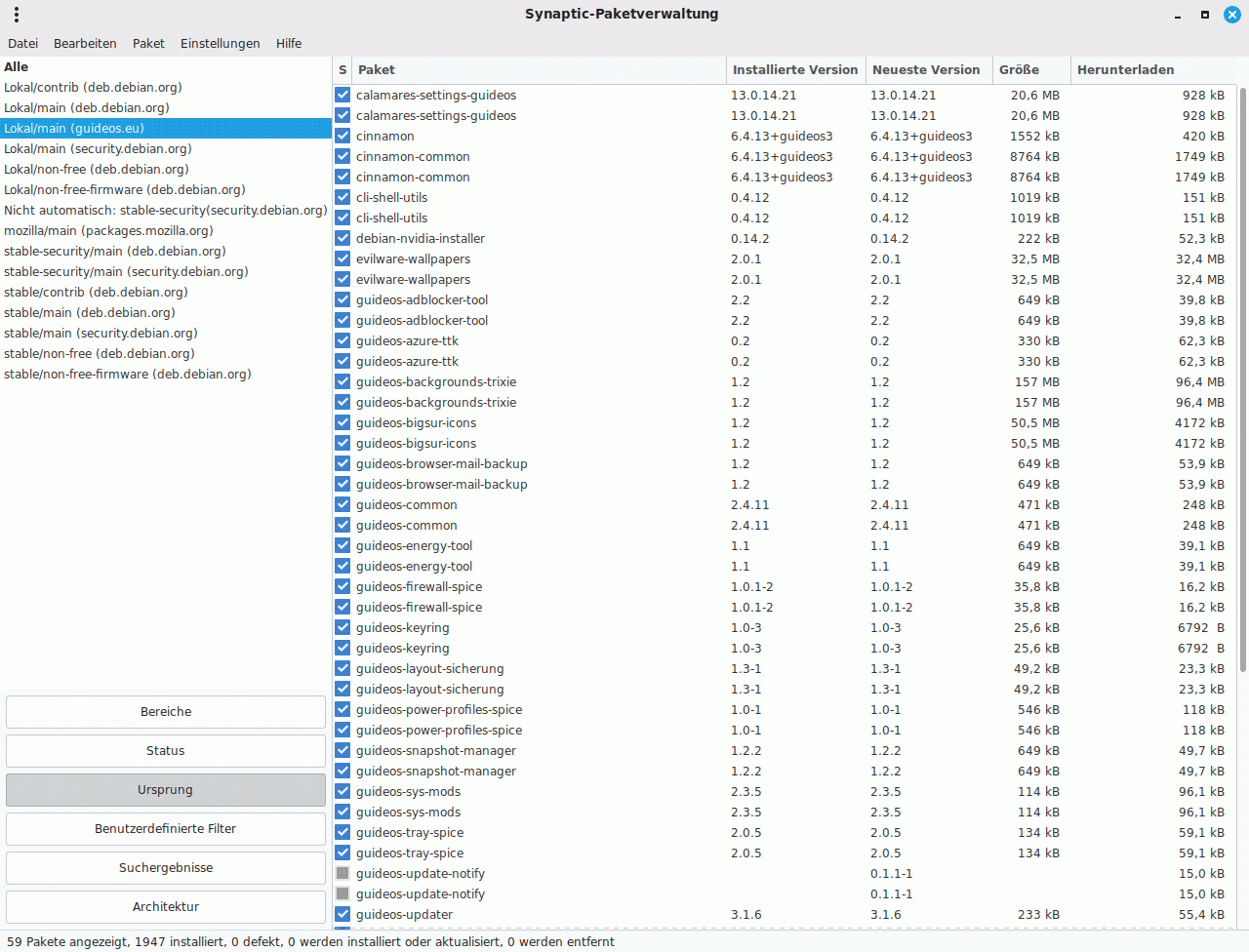Click guideos-updater's size 233 kB
Viewport: 1249px width, 952px height.
1038,914
